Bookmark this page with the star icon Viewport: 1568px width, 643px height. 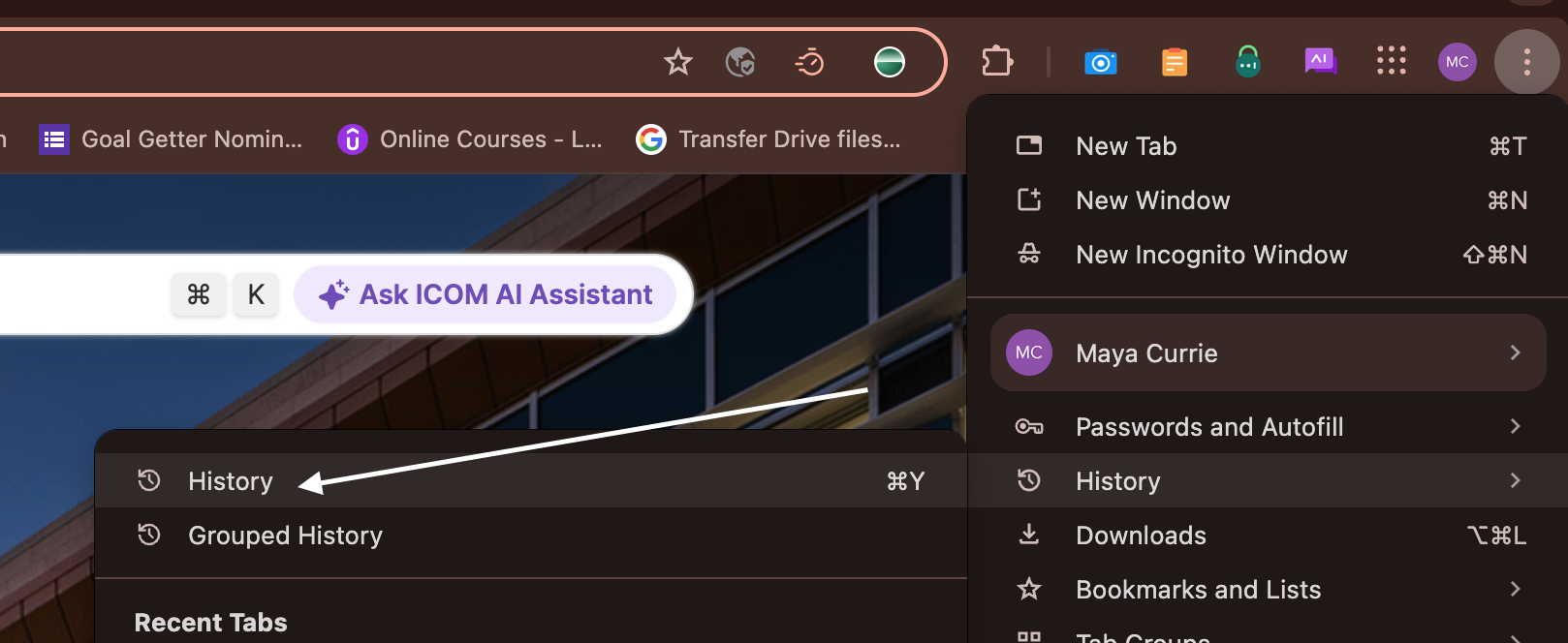point(678,63)
